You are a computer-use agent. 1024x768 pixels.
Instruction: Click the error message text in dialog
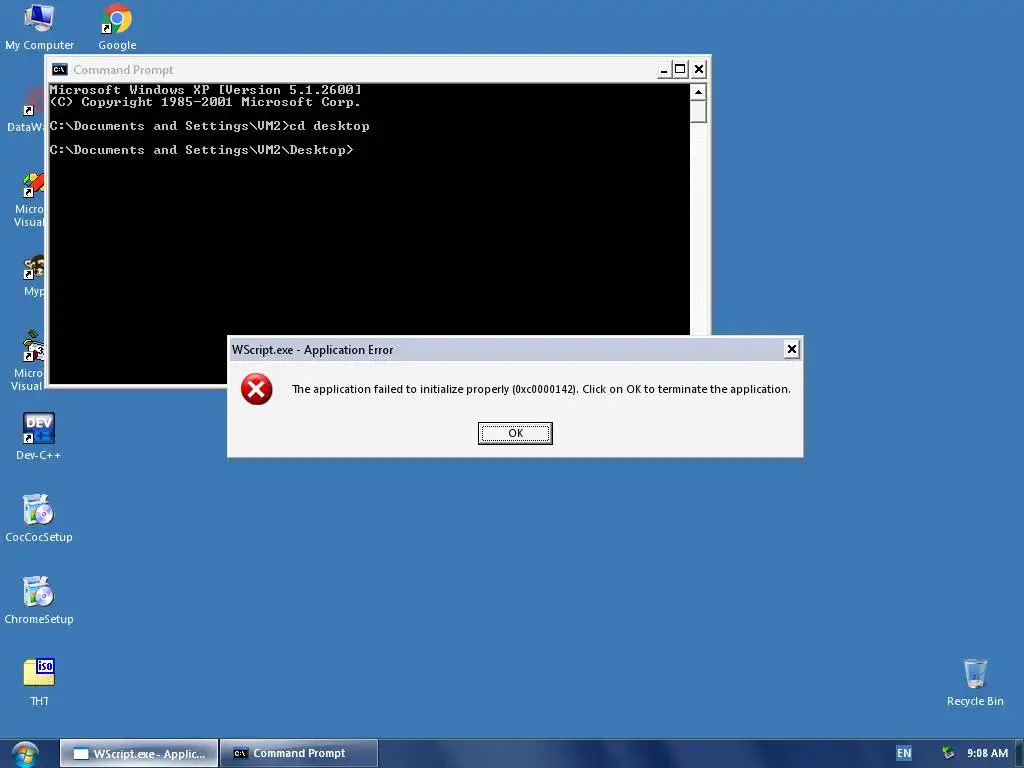point(541,389)
